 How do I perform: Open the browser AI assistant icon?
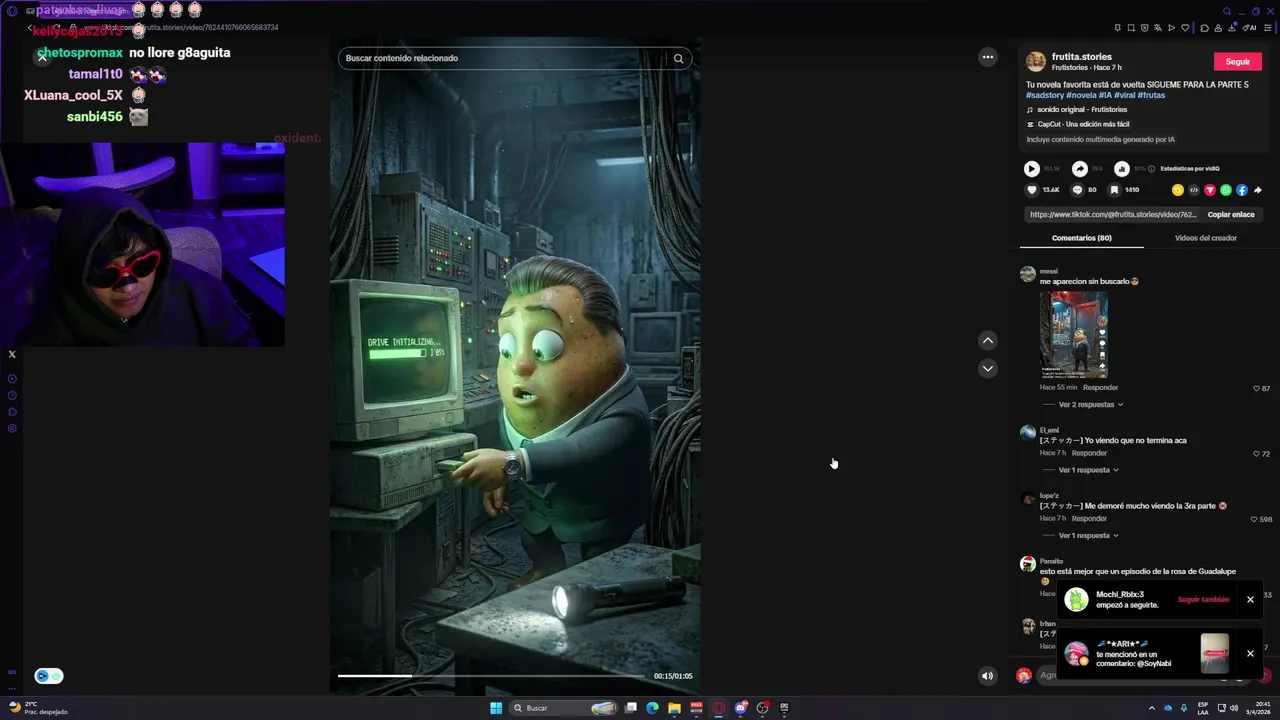[x=1249, y=28]
